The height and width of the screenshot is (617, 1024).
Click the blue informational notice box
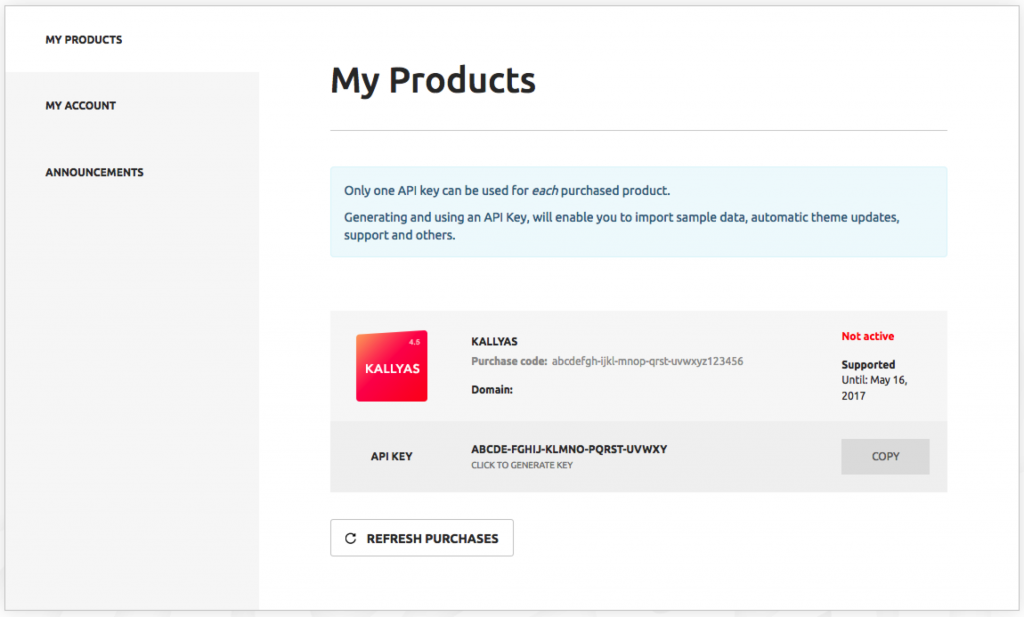(x=638, y=213)
